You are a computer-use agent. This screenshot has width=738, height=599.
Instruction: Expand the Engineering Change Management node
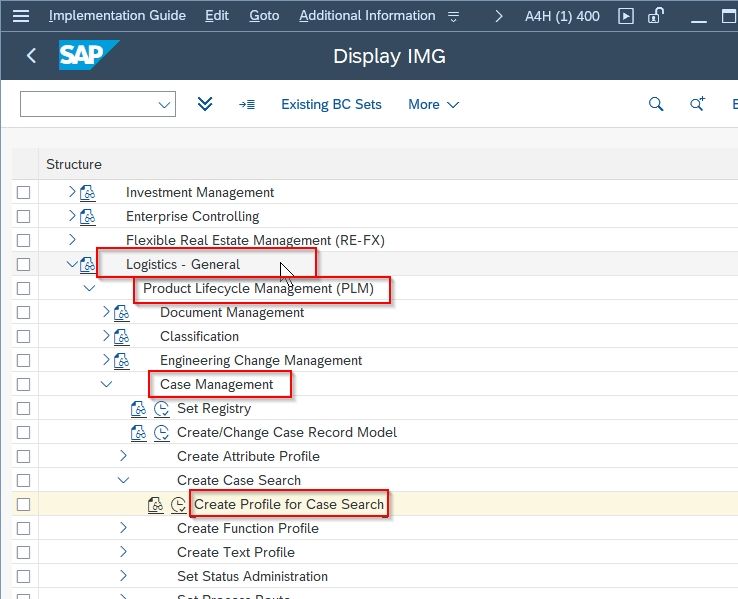pos(106,359)
